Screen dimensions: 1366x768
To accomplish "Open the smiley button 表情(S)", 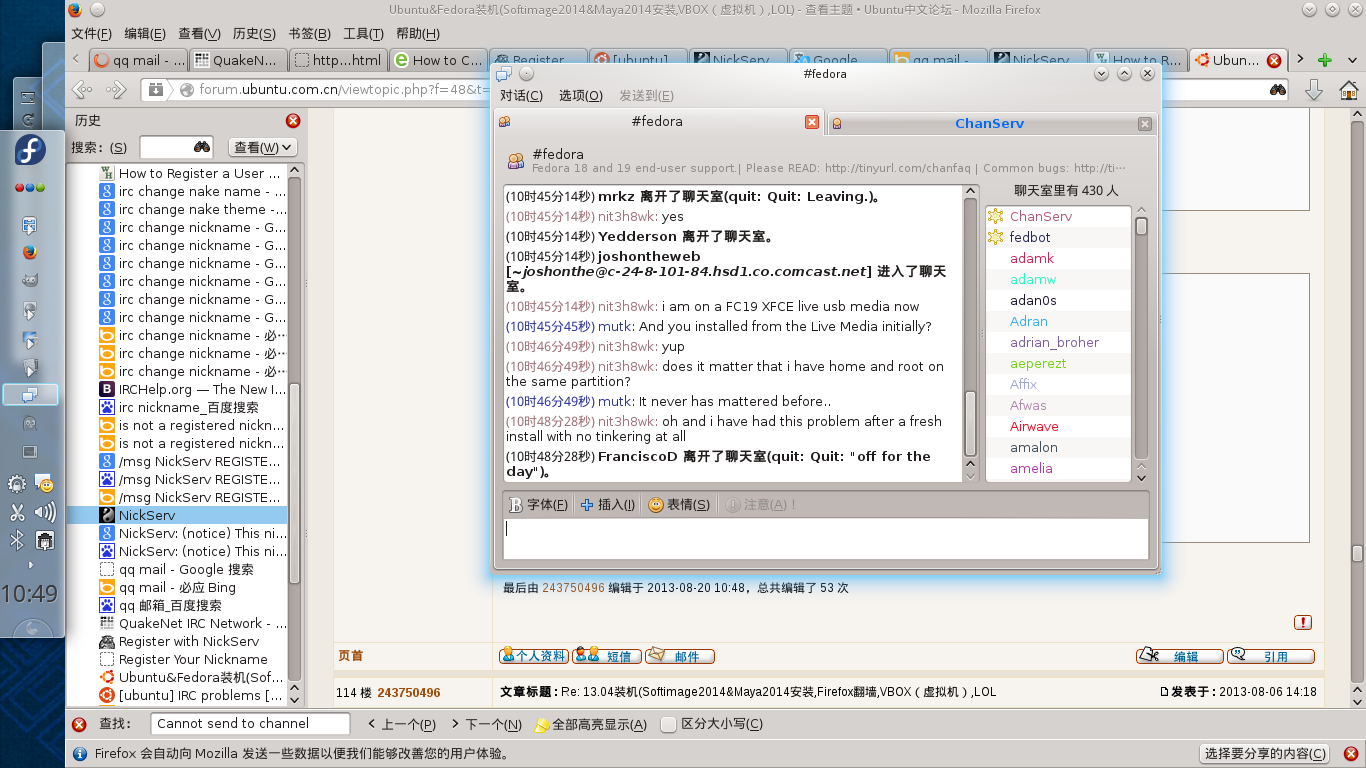I will tap(679, 505).
